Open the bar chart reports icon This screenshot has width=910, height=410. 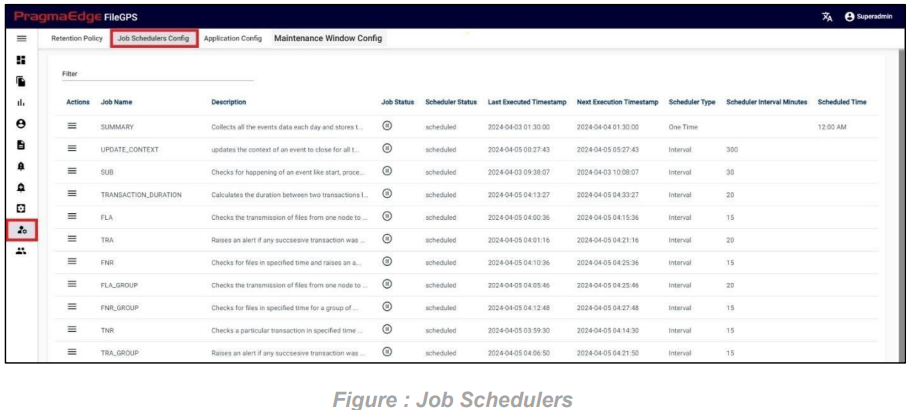pyautogui.click(x=21, y=103)
